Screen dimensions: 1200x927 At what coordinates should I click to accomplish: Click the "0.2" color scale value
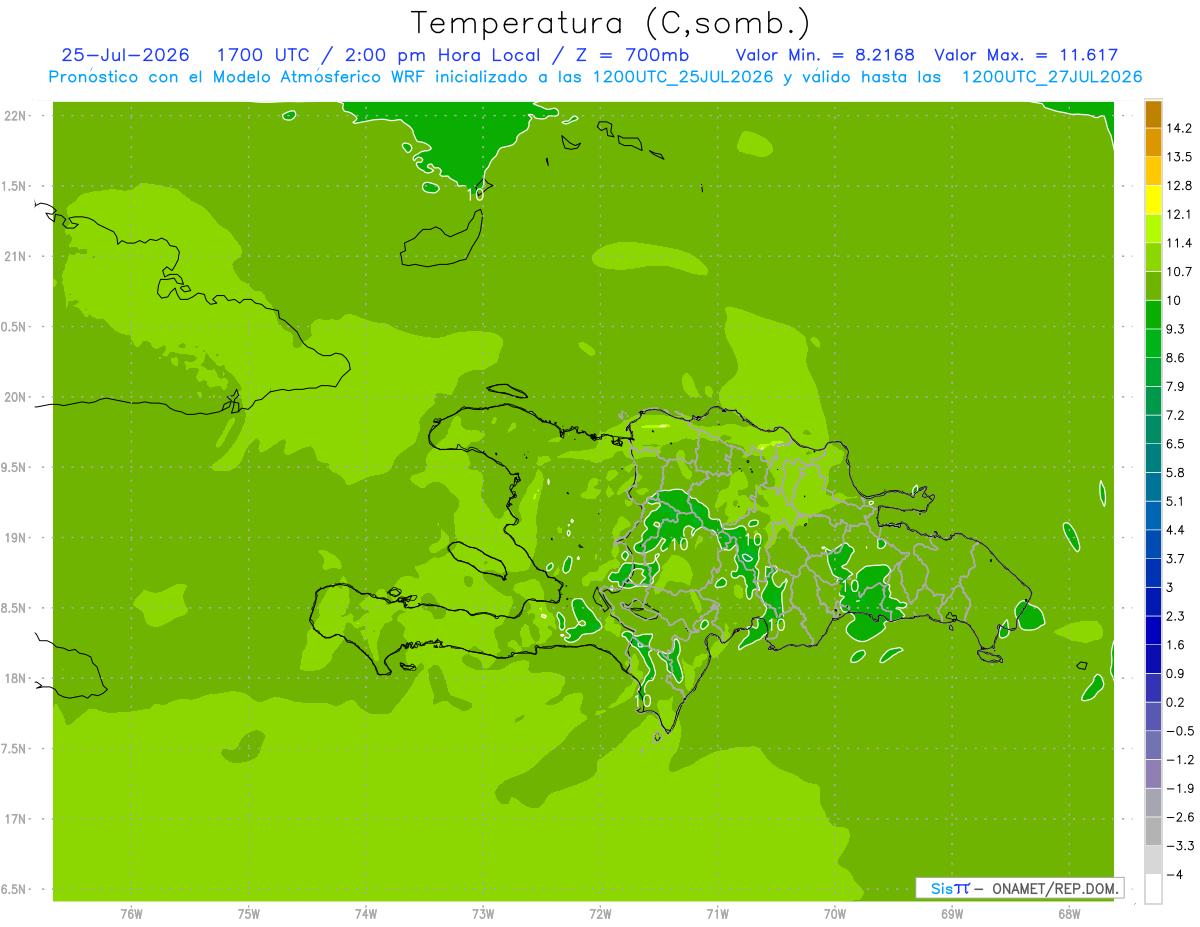click(1177, 702)
